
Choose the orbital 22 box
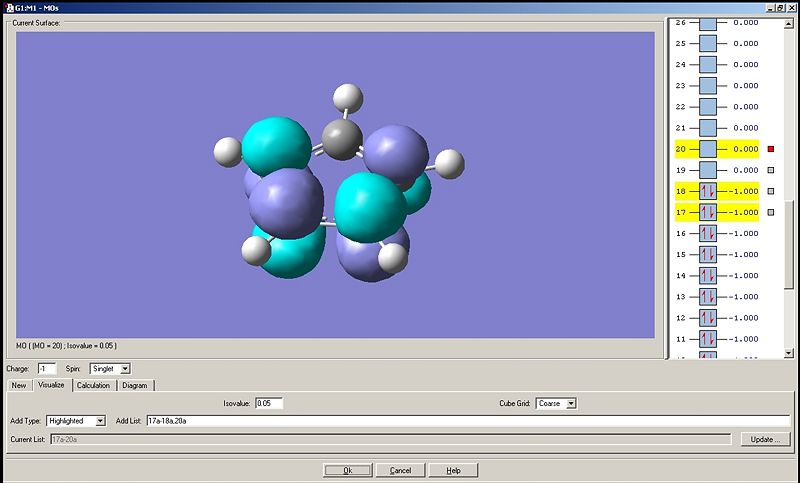coord(708,107)
